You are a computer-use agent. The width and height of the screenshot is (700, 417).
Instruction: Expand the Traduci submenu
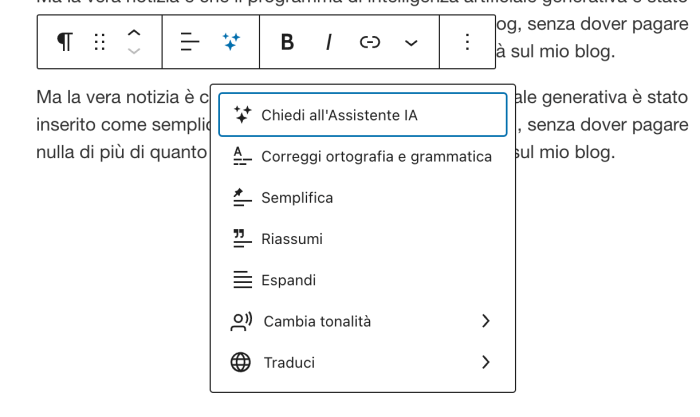[362, 363]
